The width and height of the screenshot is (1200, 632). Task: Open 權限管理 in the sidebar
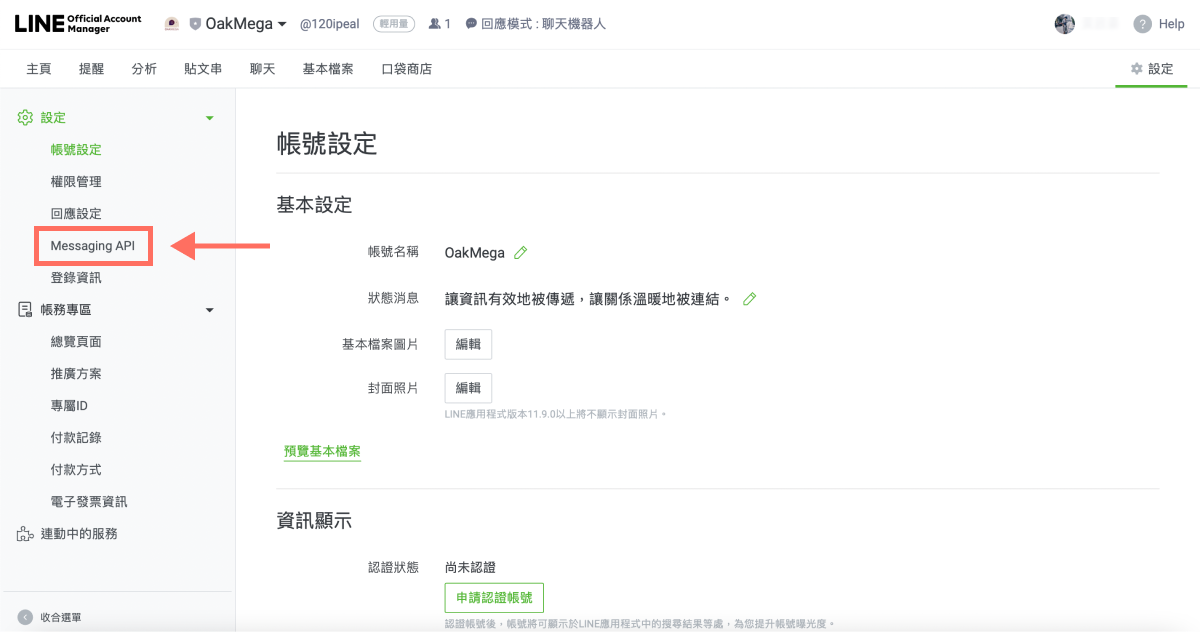click(76, 182)
